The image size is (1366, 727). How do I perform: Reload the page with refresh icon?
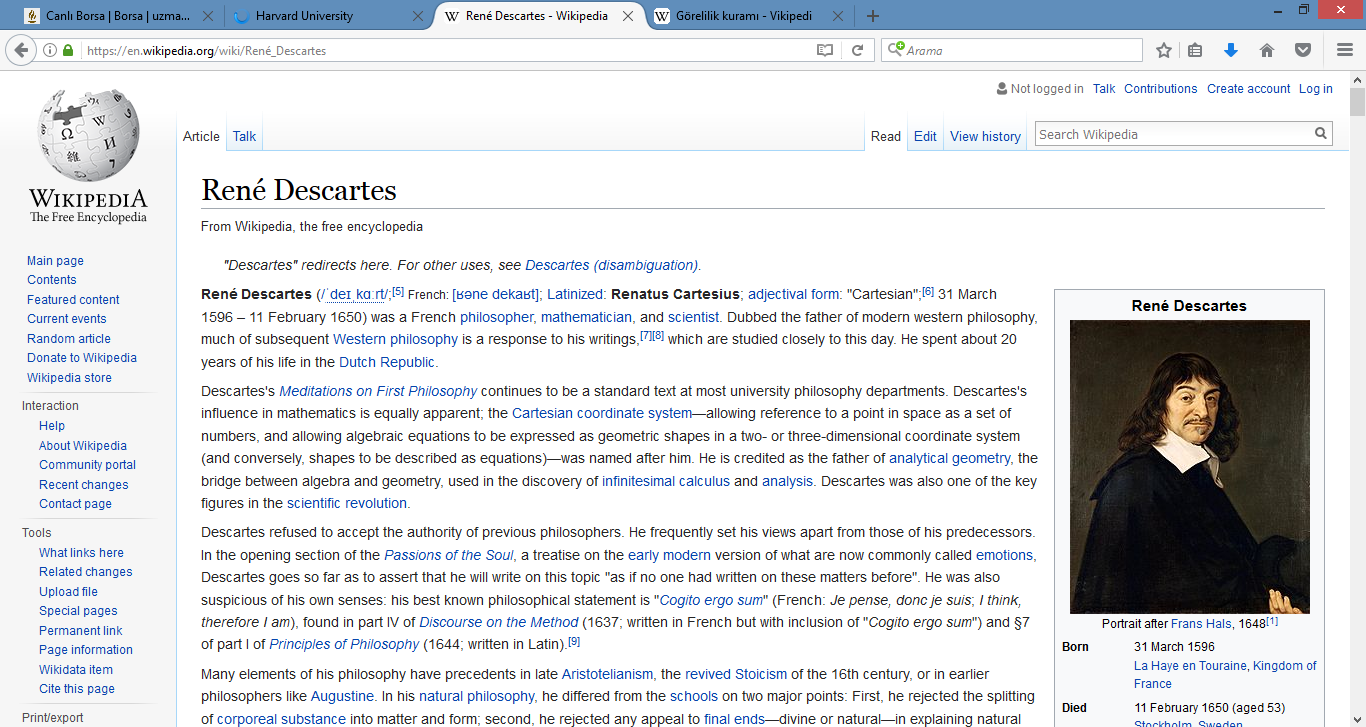857,50
